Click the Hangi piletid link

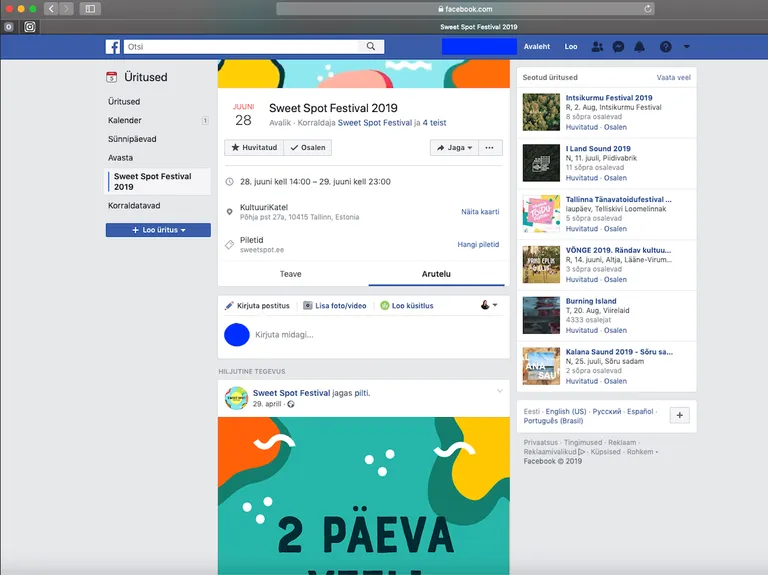point(478,244)
